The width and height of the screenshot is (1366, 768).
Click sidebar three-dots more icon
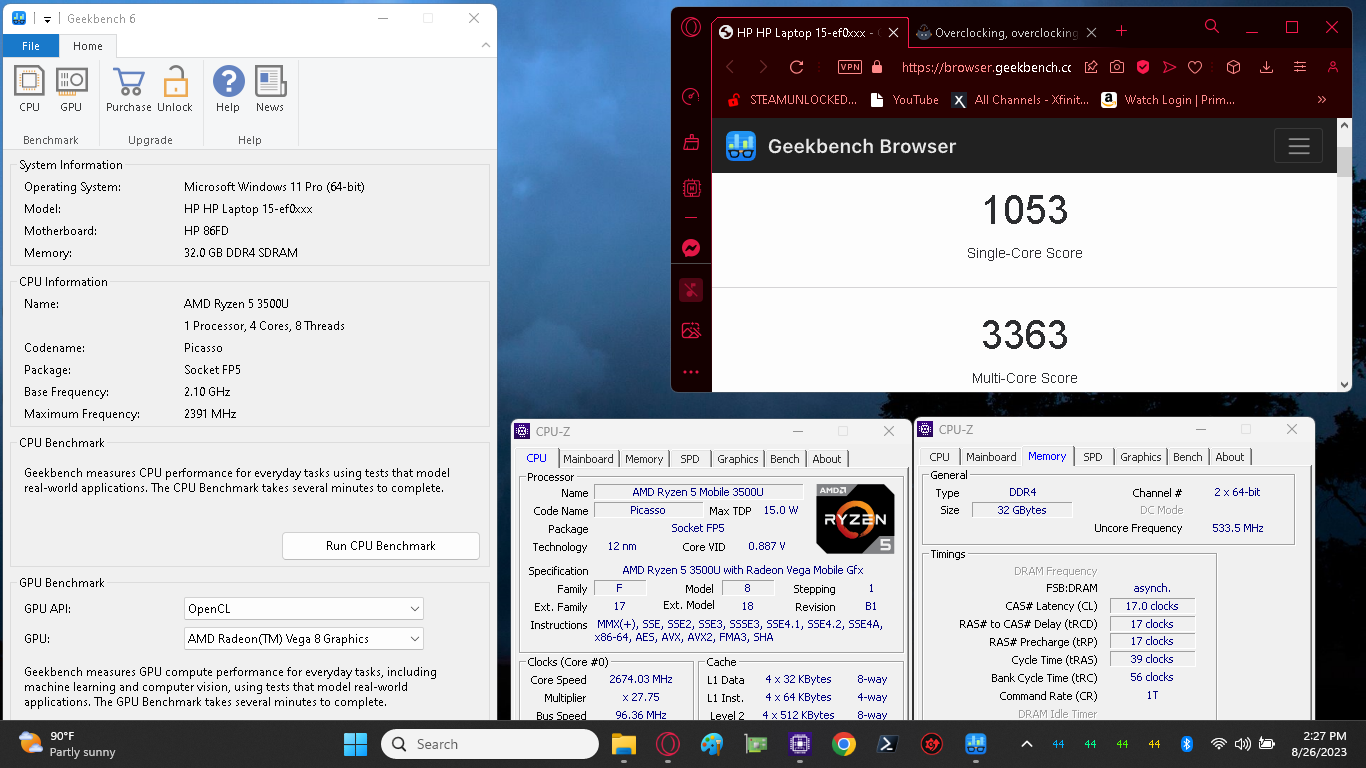point(691,372)
